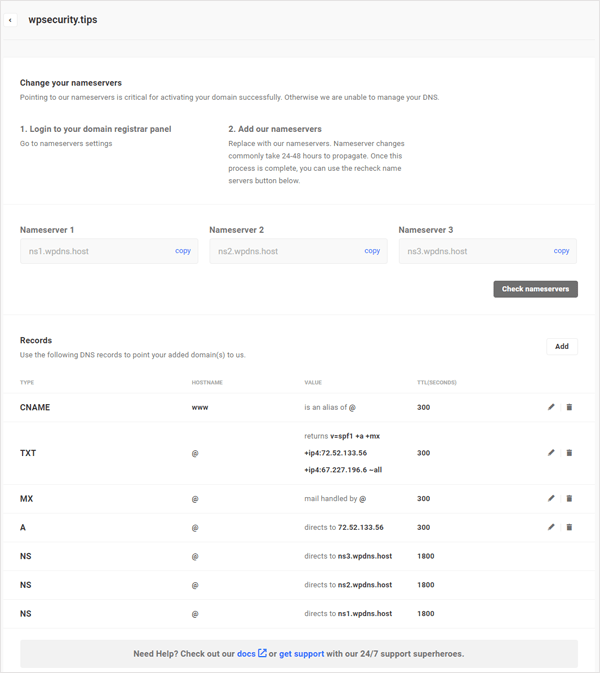The height and width of the screenshot is (673, 600).
Task: Add a new DNS record
Action: [x=562, y=346]
